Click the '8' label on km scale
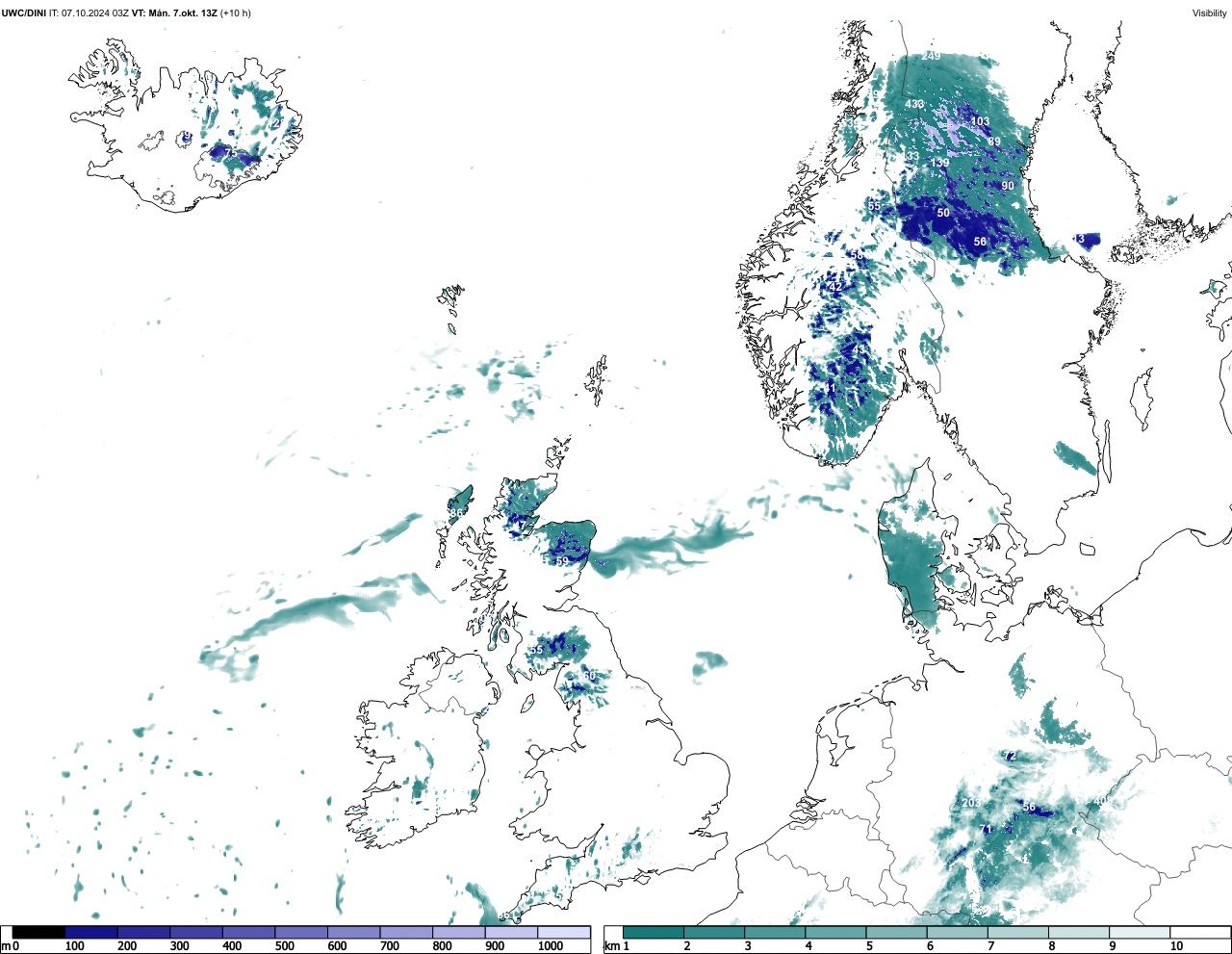Screen dimensions: 1232x954 1052,946
